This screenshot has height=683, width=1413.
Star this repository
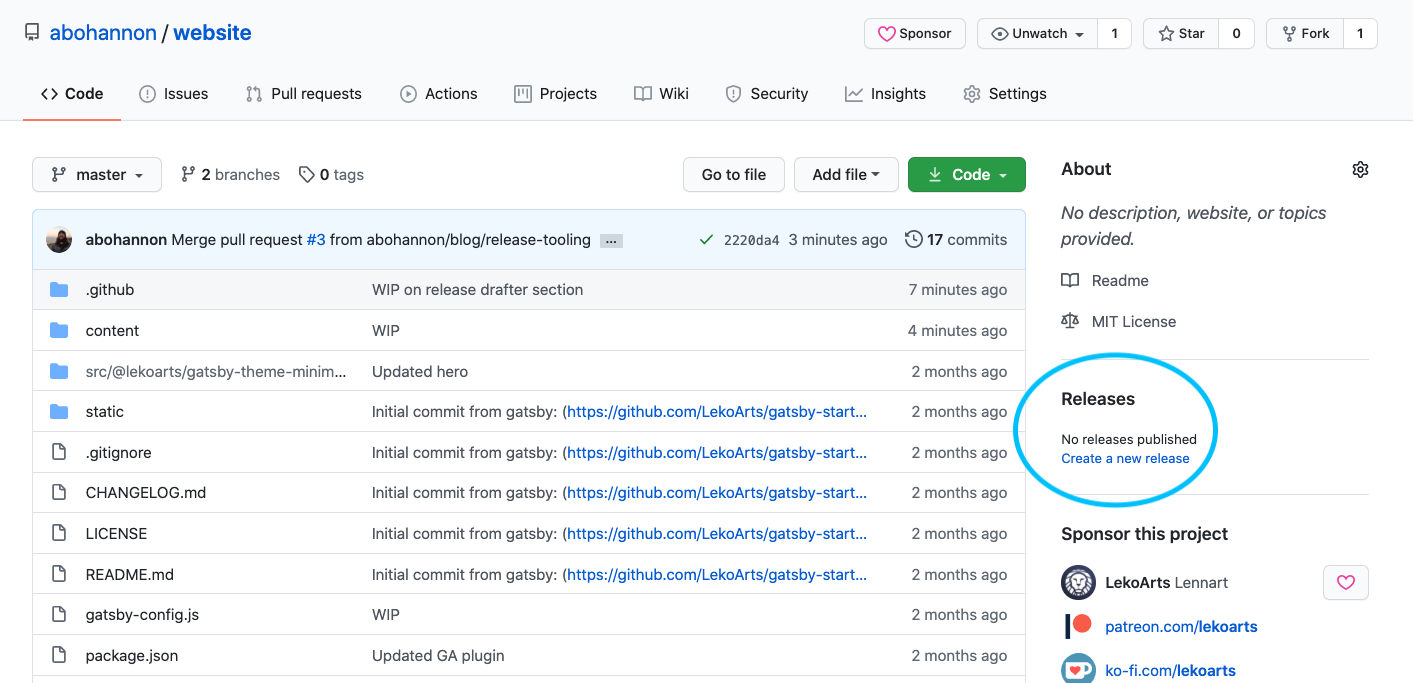[1181, 33]
